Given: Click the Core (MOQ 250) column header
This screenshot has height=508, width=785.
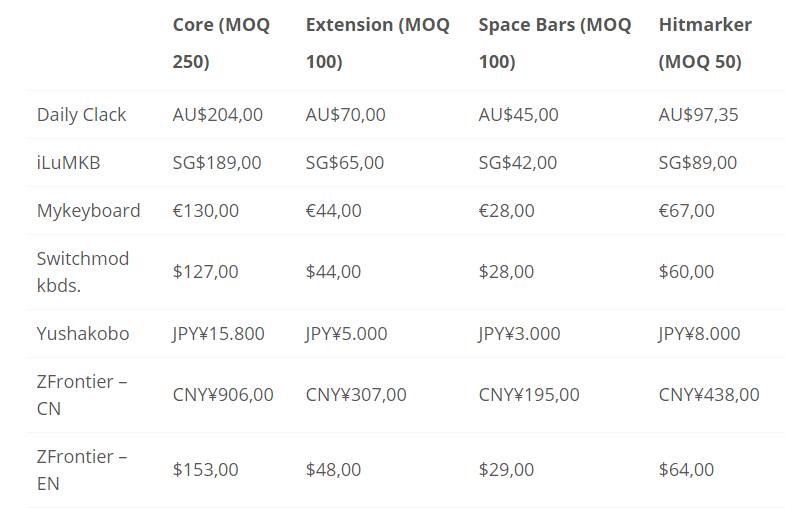Looking at the screenshot, I should pyautogui.click(x=221, y=43).
